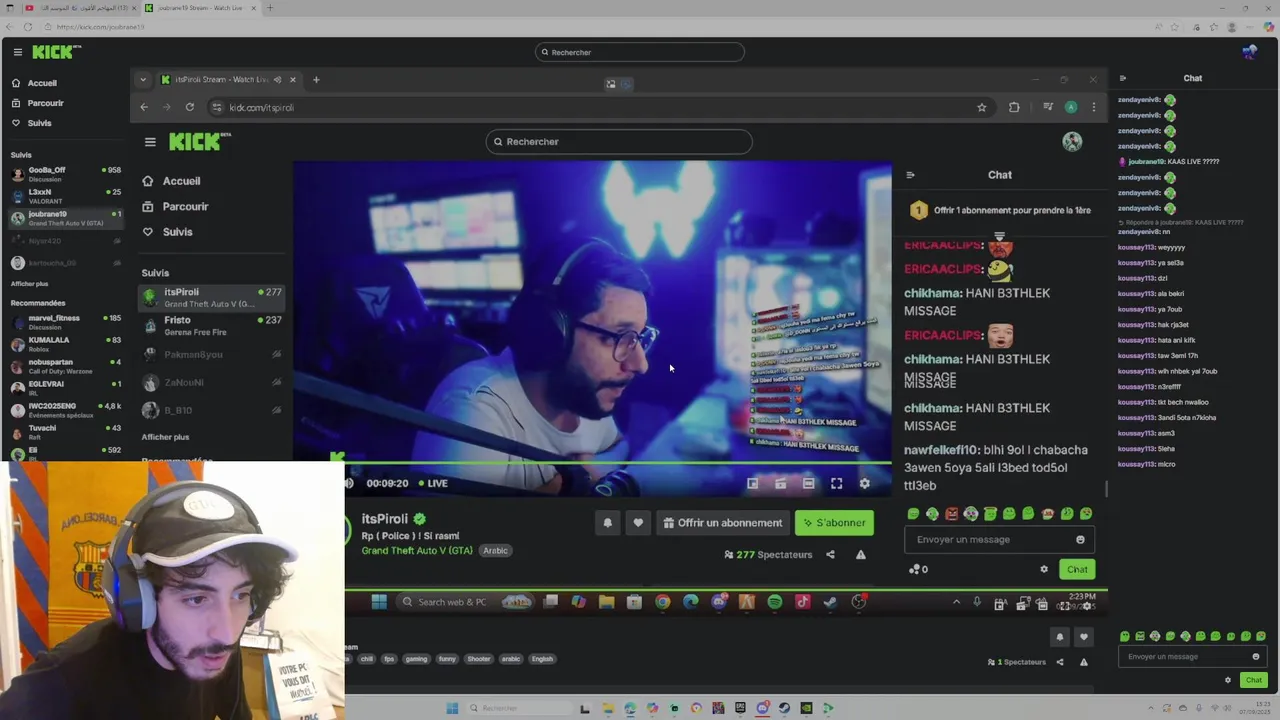The width and height of the screenshot is (1280, 720).
Task: Reload the inner kick.com/itspiroli page
Action: (x=189, y=107)
